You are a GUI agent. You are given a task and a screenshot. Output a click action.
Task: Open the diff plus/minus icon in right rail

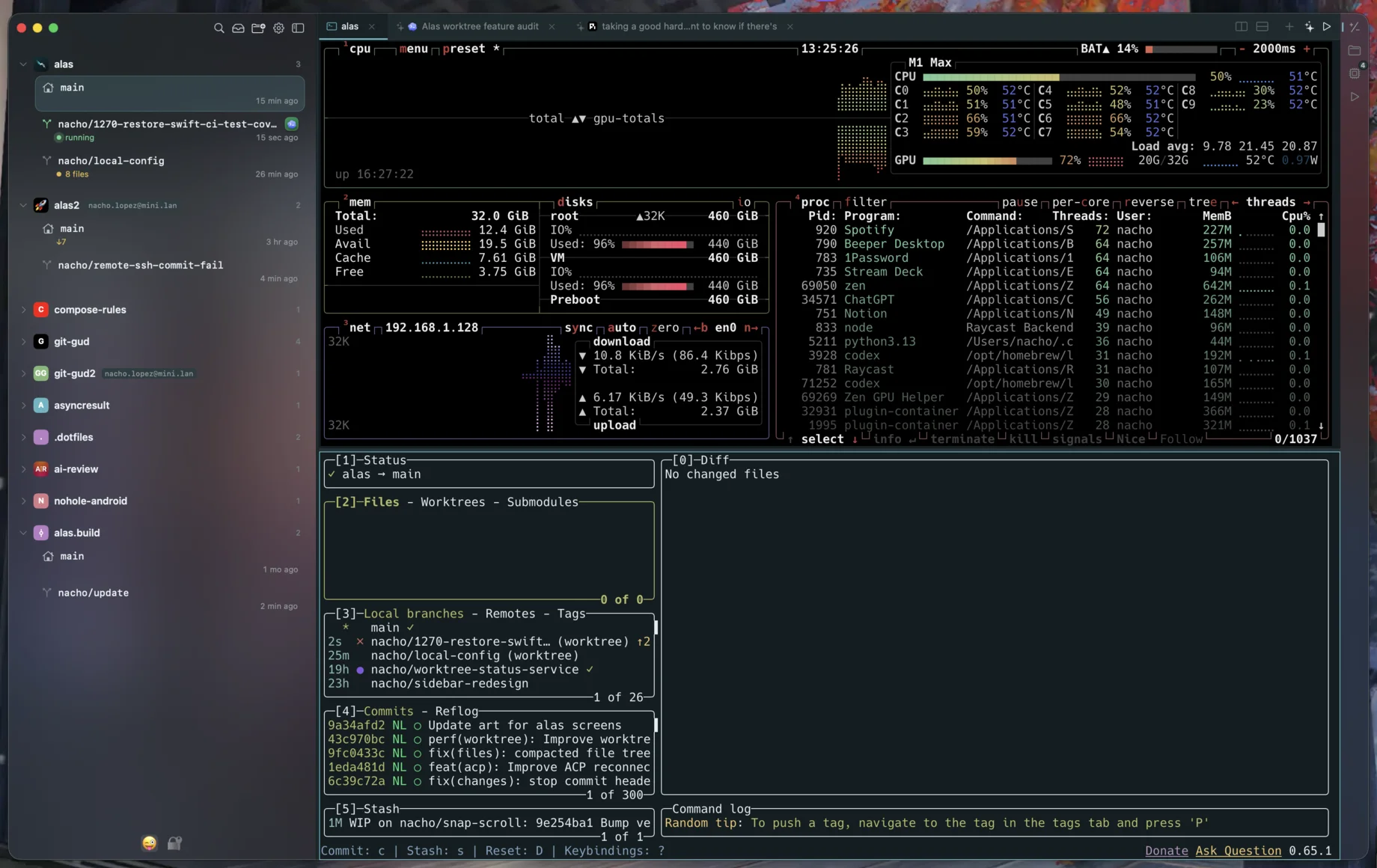[1355, 26]
